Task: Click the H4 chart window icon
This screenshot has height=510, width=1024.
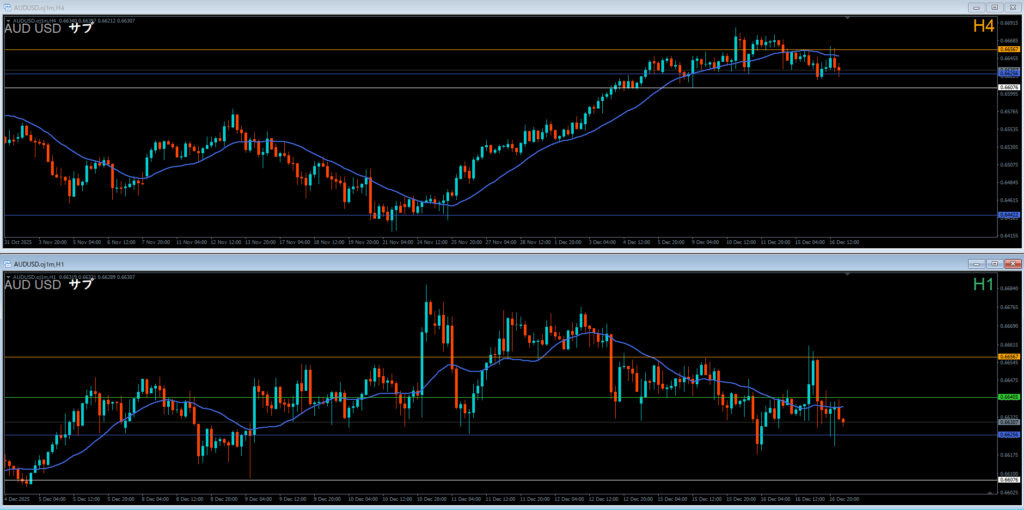Action: [x=8, y=7]
